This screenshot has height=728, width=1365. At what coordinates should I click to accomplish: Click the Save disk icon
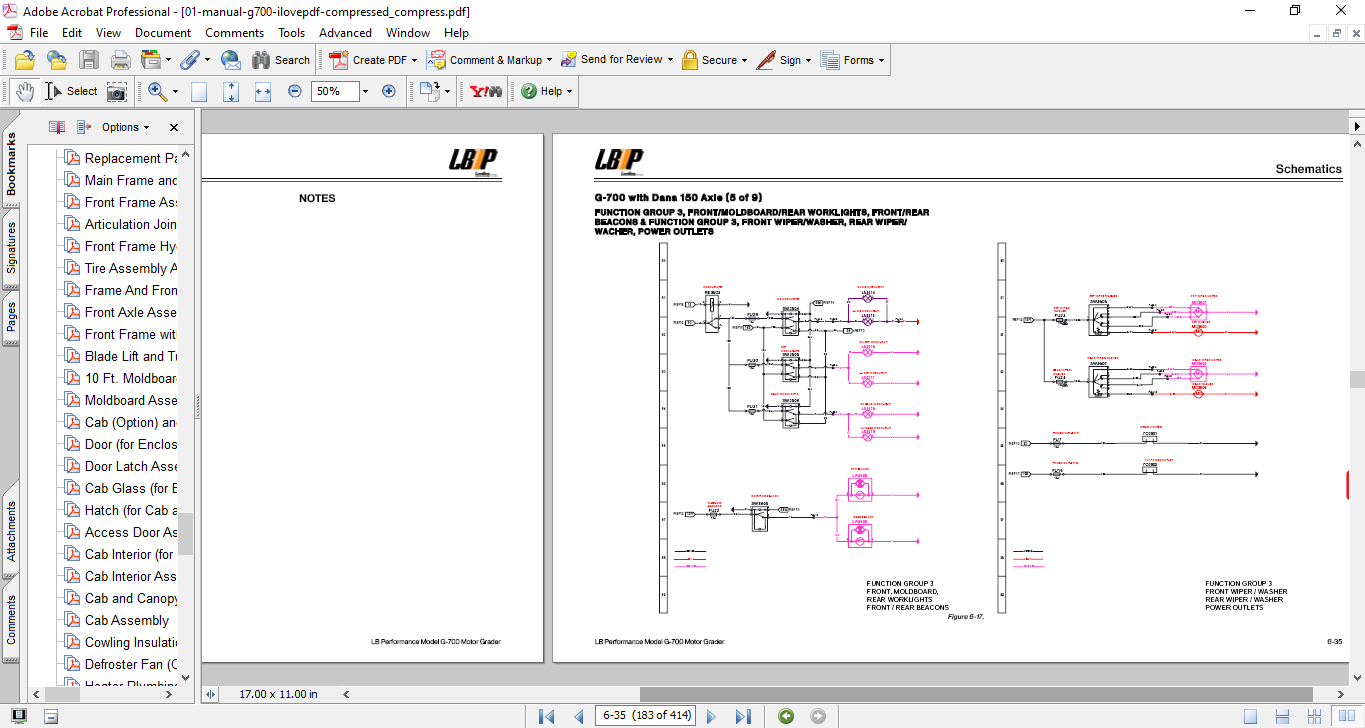89,60
